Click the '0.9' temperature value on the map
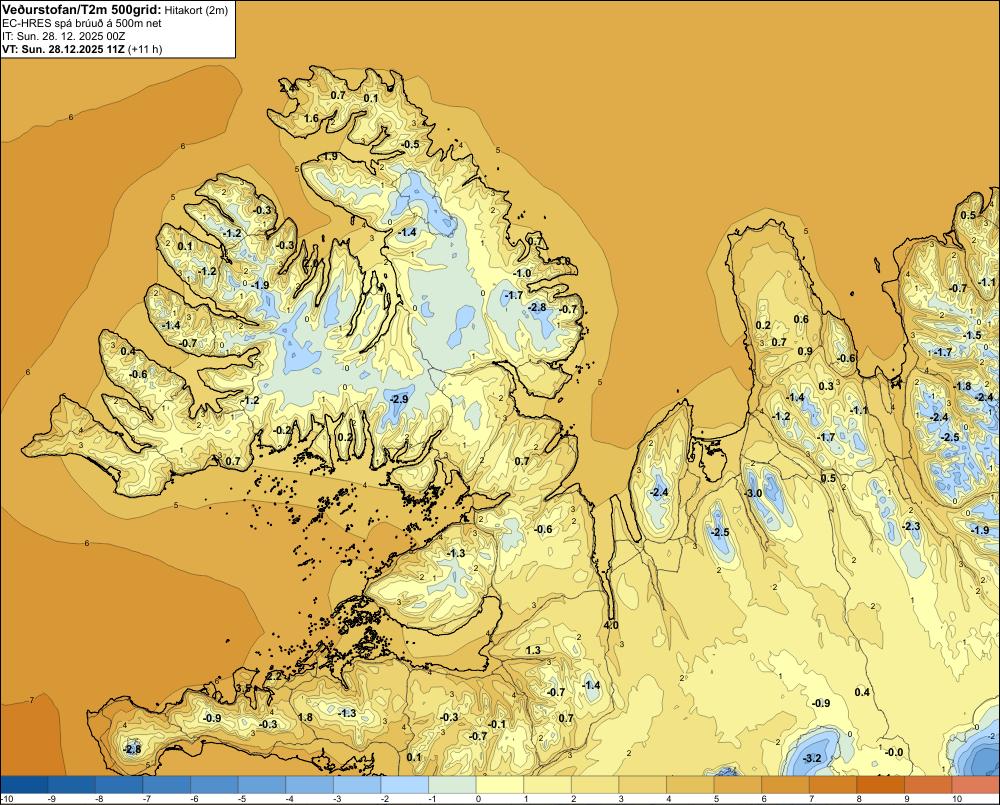 tap(805, 351)
